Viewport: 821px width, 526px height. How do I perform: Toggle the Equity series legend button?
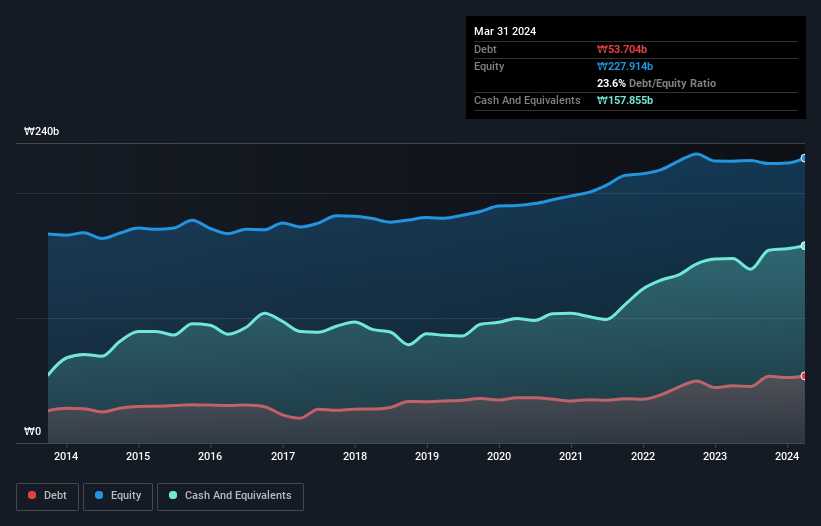pos(118,496)
